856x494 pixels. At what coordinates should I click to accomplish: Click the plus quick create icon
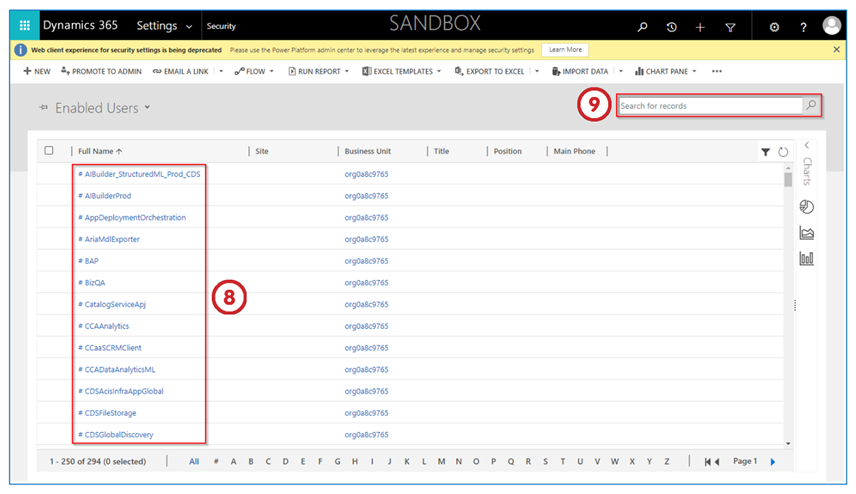click(700, 27)
